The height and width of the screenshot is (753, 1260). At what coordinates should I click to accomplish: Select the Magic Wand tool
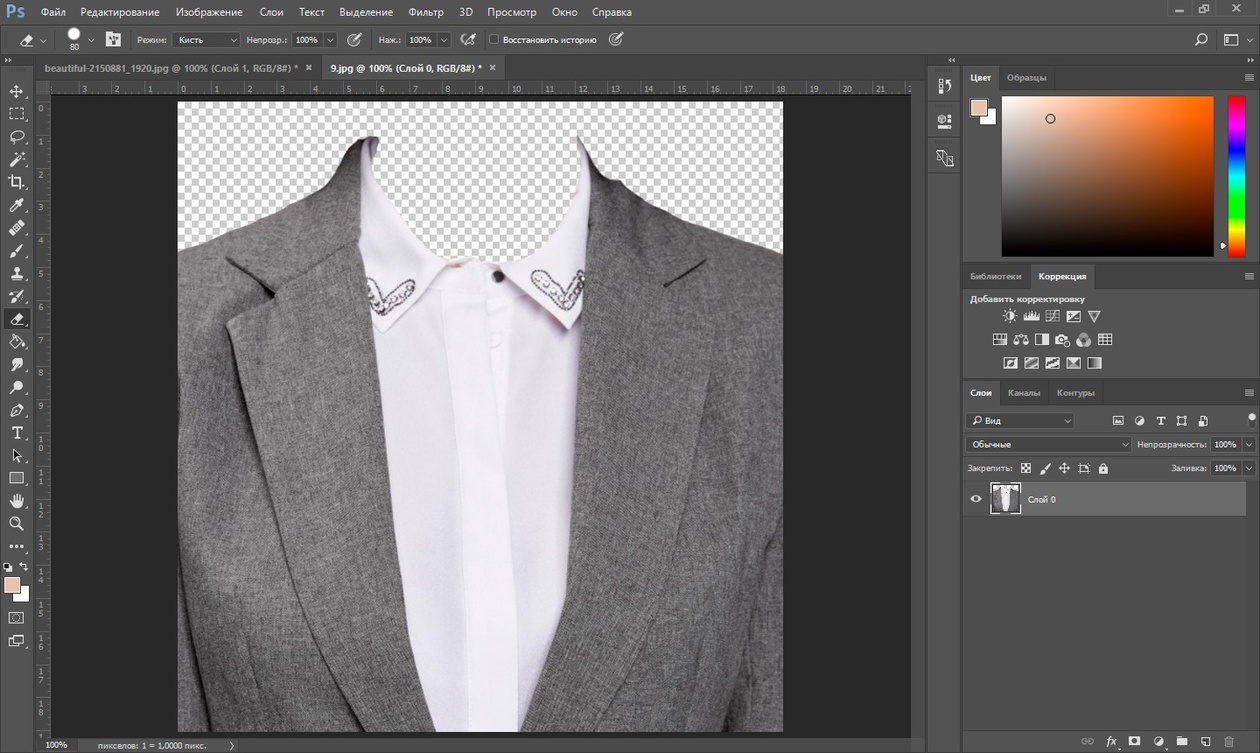pyautogui.click(x=16, y=160)
